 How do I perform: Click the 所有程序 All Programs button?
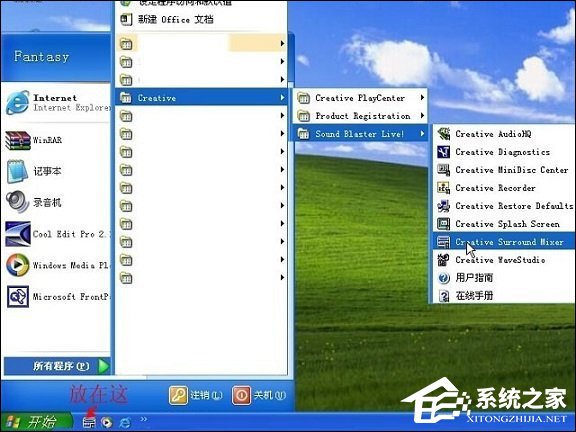[x=57, y=366]
